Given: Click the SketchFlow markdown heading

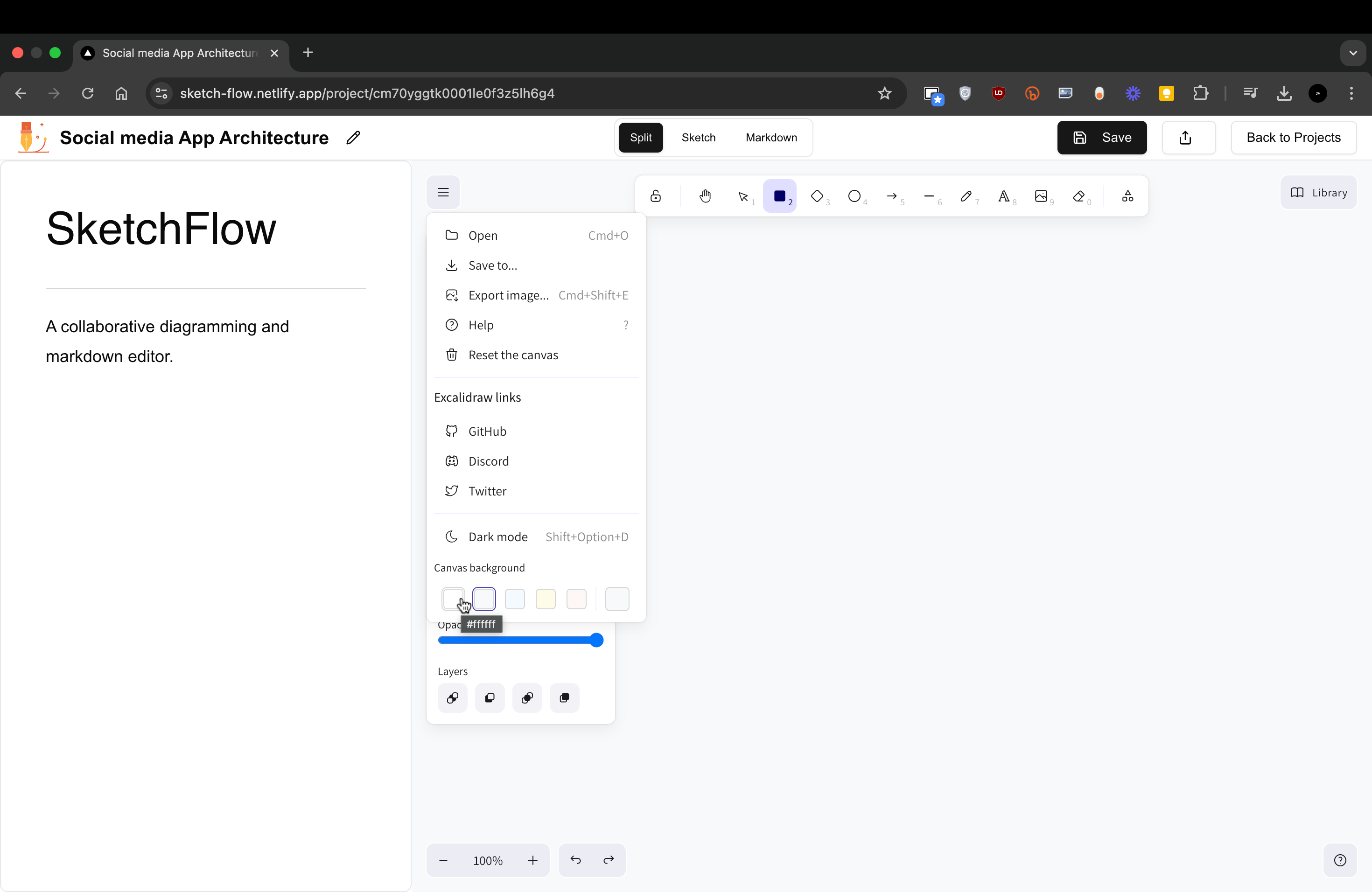Looking at the screenshot, I should pyautogui.click(x=161, y=228).
